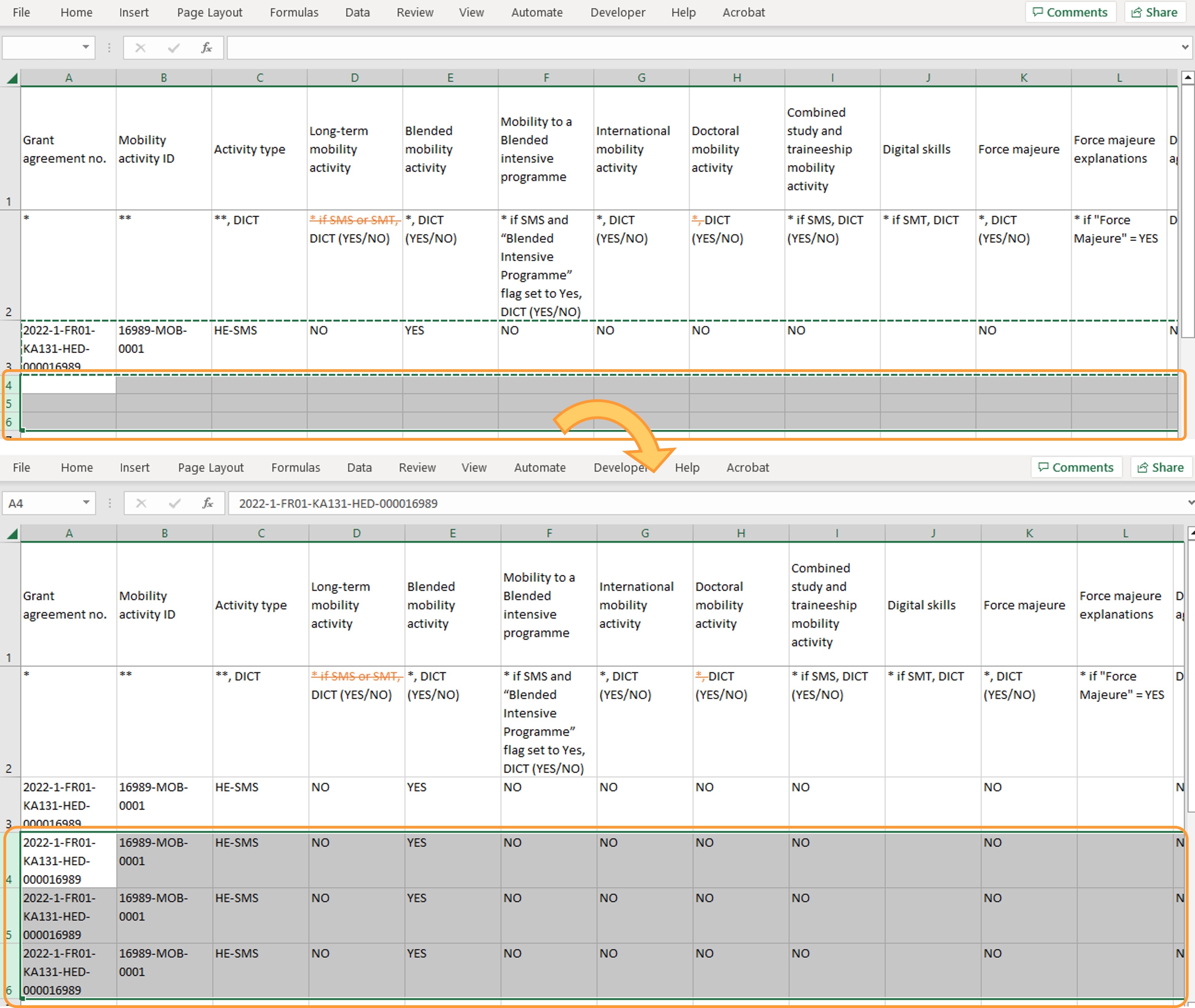Open Review tab in top window

point(415,12)
